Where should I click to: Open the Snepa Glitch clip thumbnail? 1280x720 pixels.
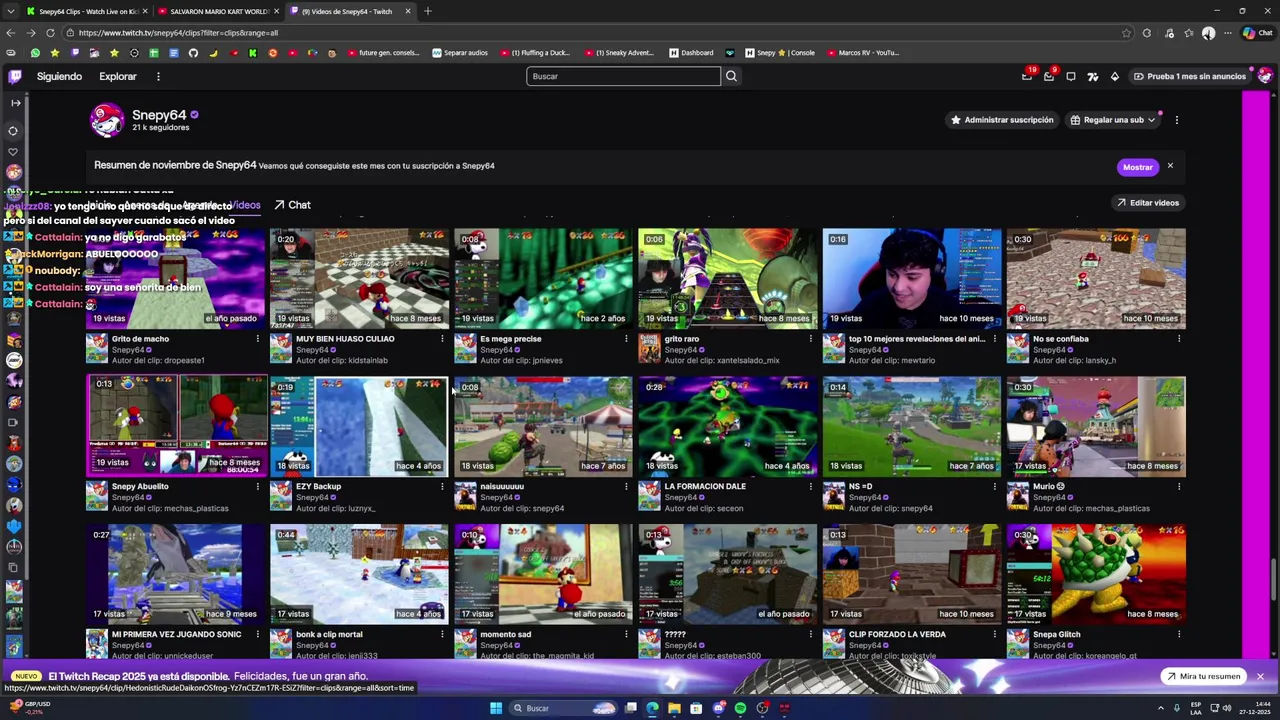[1096, 574]
